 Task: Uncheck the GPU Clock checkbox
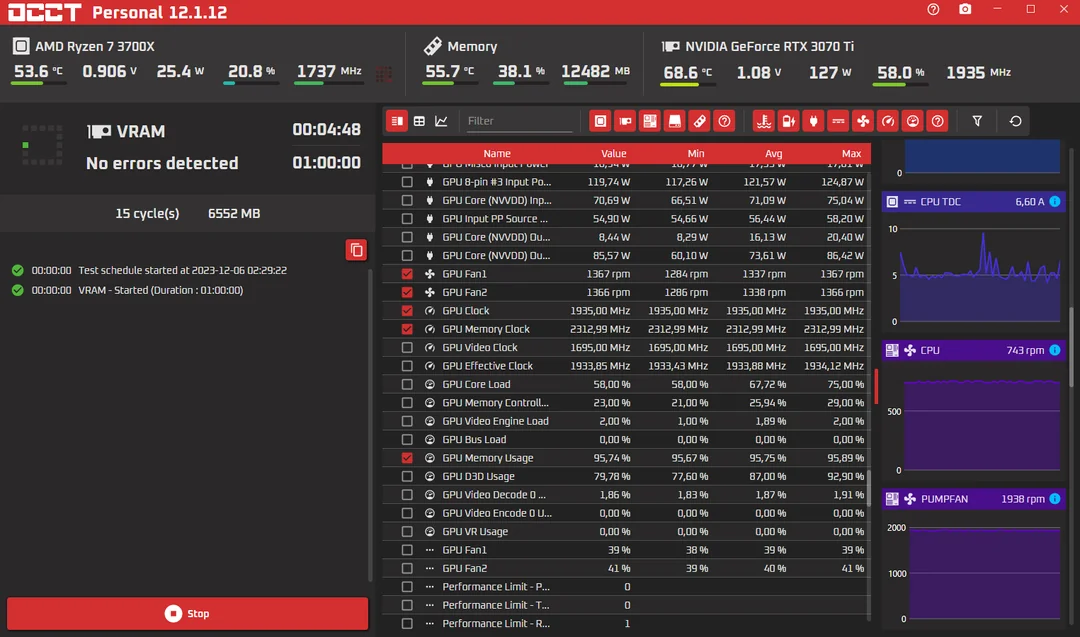(x=407, y=311)
